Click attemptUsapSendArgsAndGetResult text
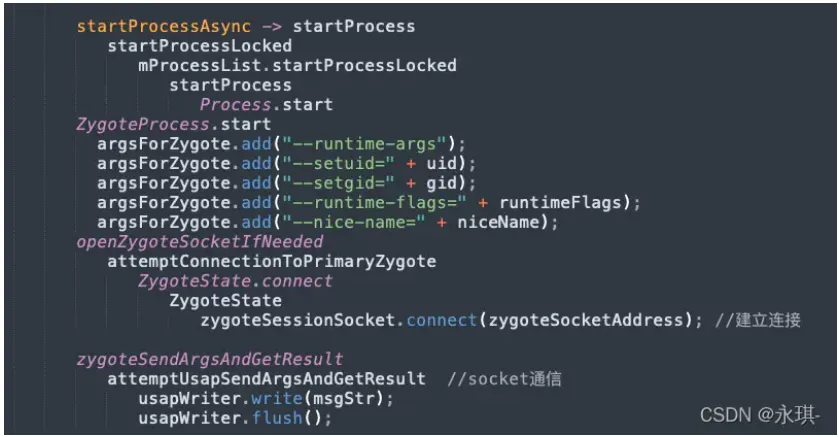Viewport: 839px width, 437px height. pos(266,379)
